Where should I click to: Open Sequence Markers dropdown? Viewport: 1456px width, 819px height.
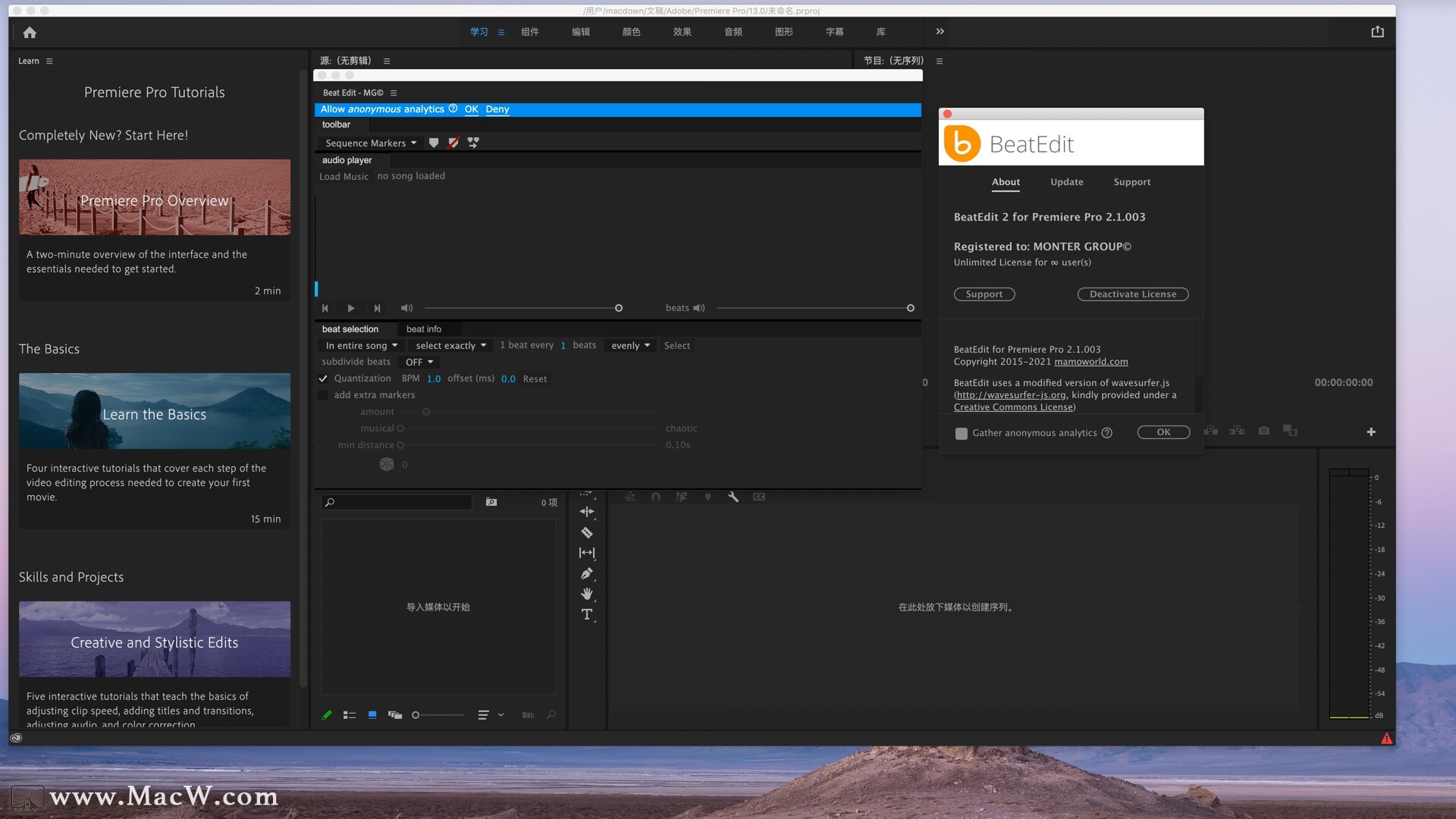coord(371,143)
